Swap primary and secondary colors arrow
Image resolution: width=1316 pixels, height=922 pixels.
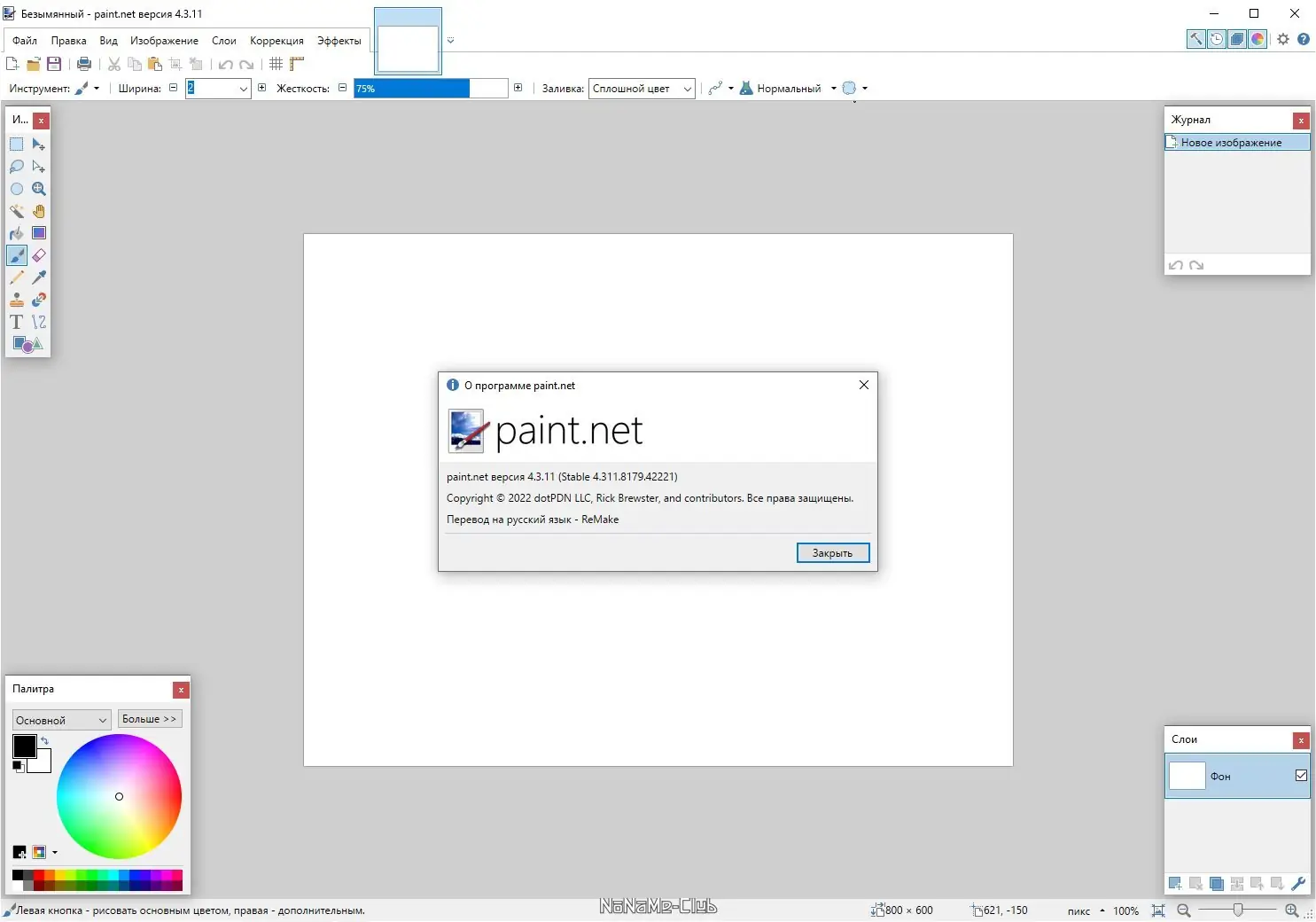click(44, 740)
